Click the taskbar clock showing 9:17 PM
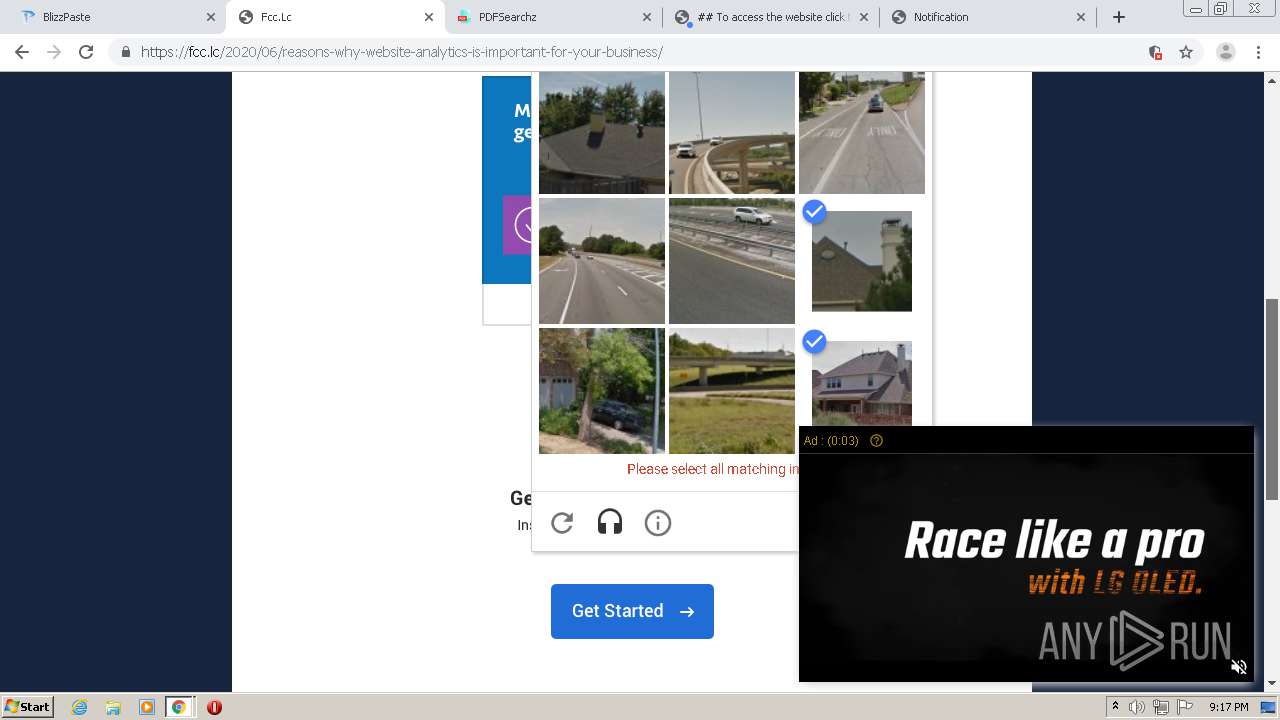The image size is (1280, 720). click(1229, 707)
